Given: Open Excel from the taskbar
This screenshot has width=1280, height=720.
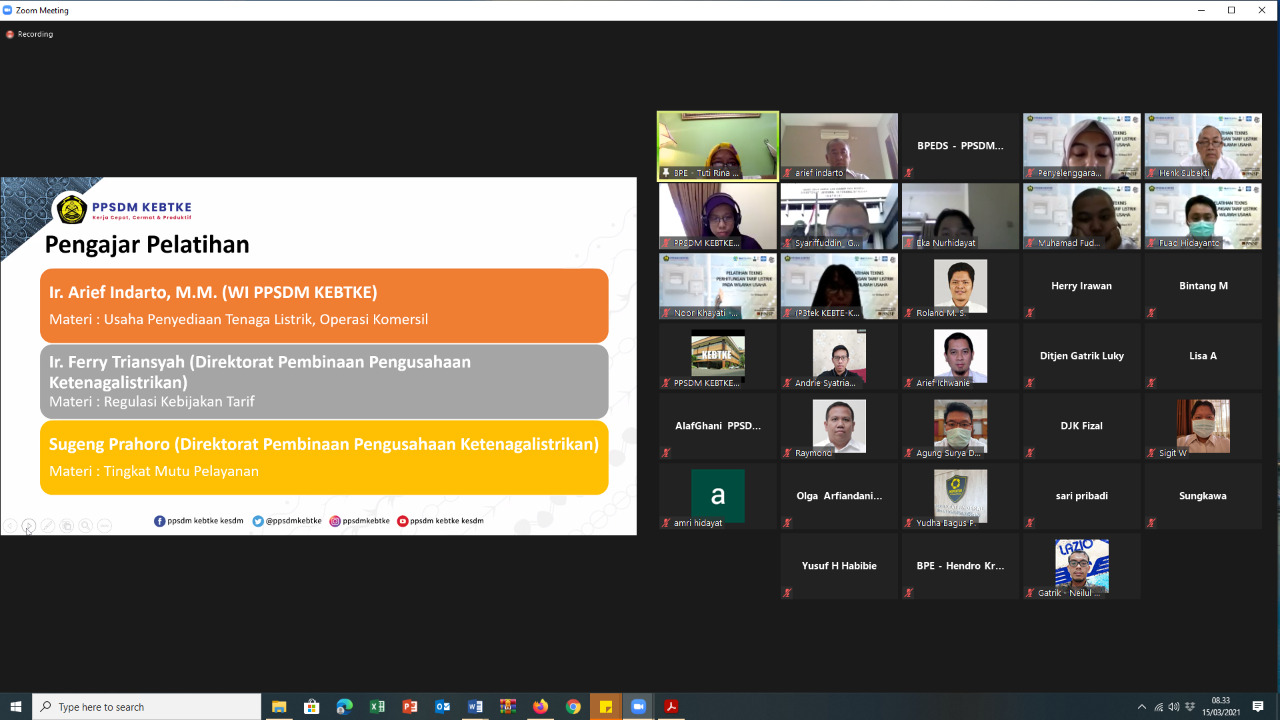Looking at the screenshot, I should point(377,707).
